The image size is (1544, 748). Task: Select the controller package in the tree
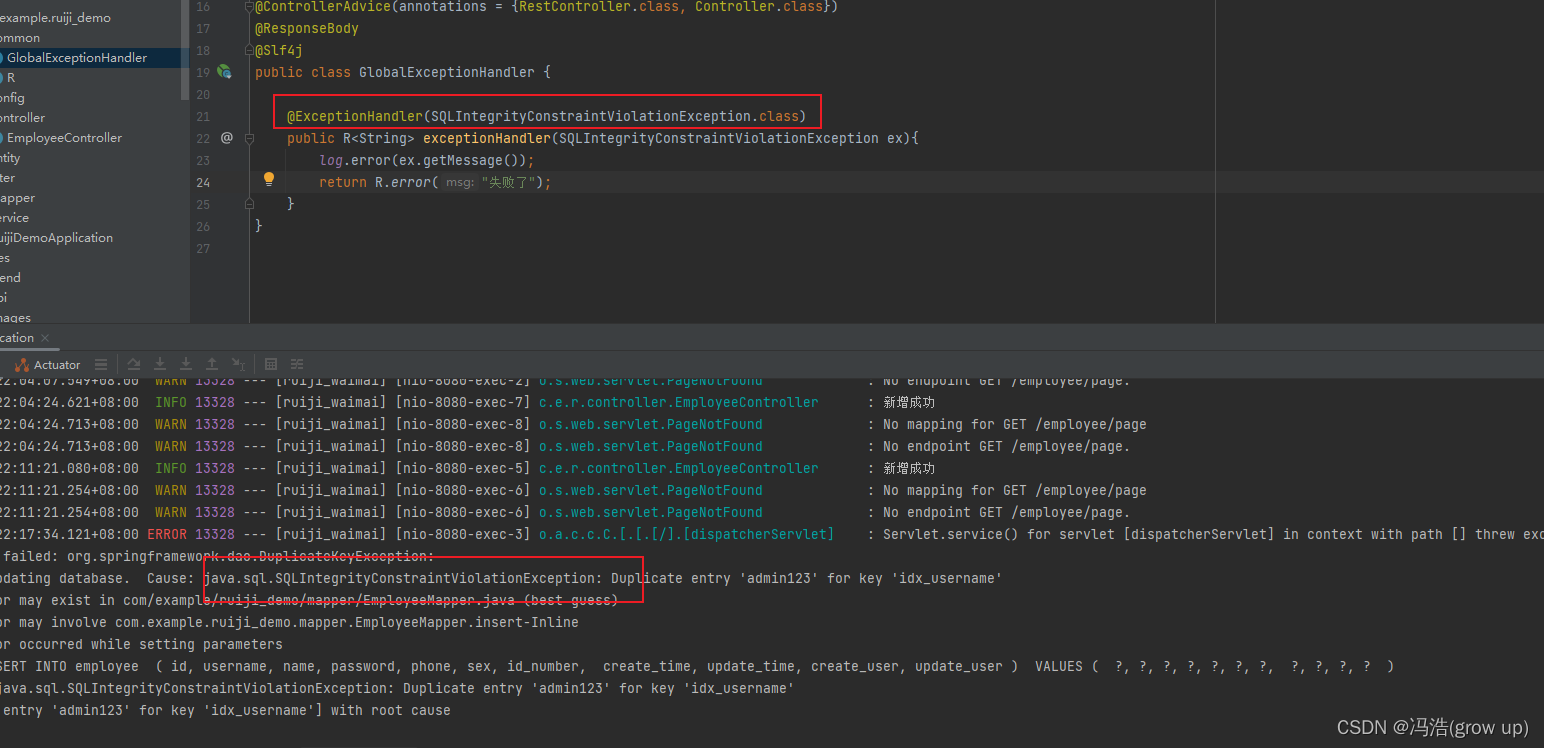click(x=22, y=118)
